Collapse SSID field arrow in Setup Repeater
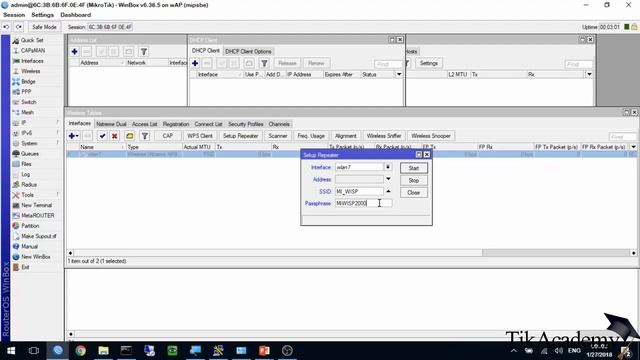 click(388, 191)
